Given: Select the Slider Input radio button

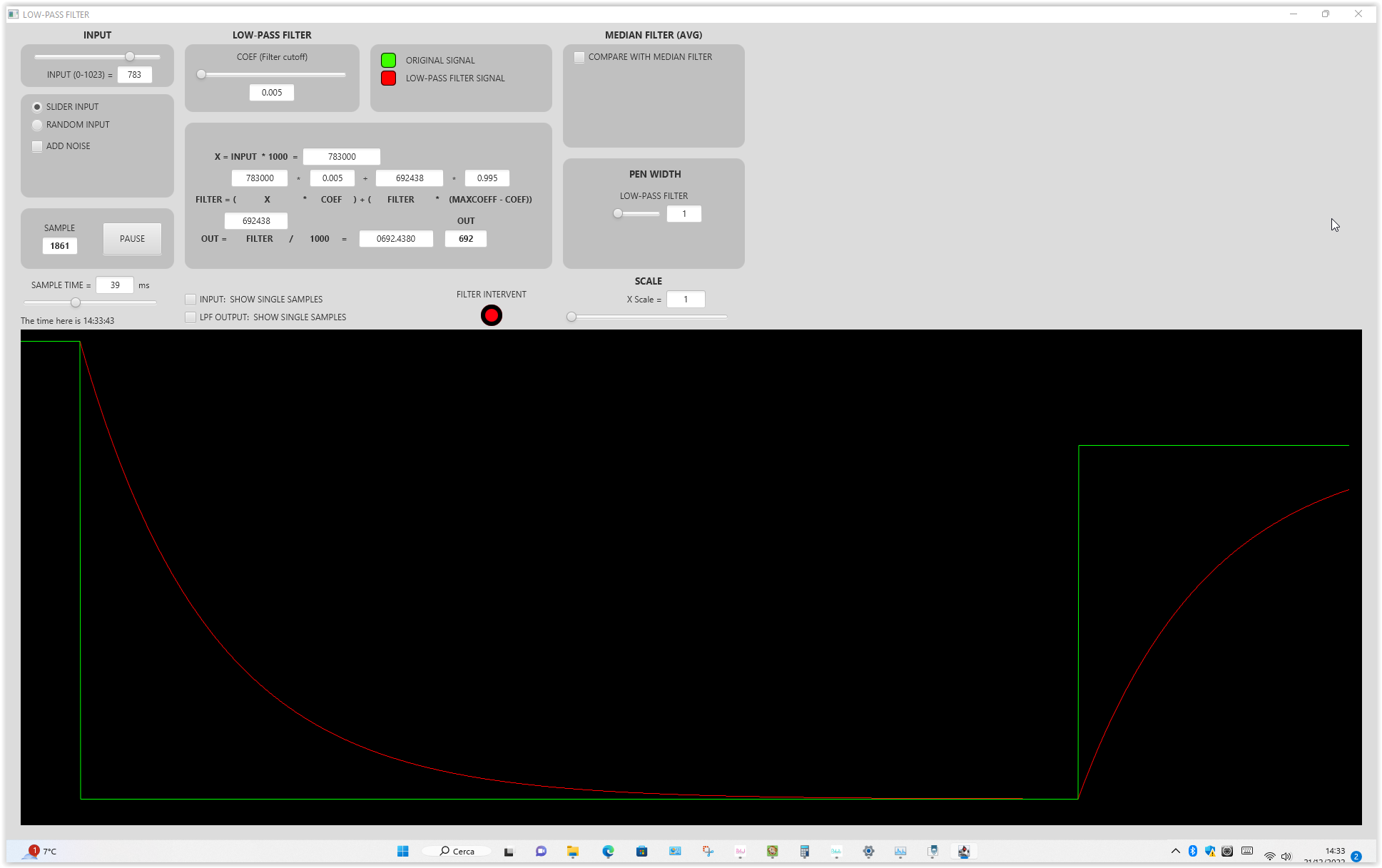Looking at the screenshot, I should [37, 107].
